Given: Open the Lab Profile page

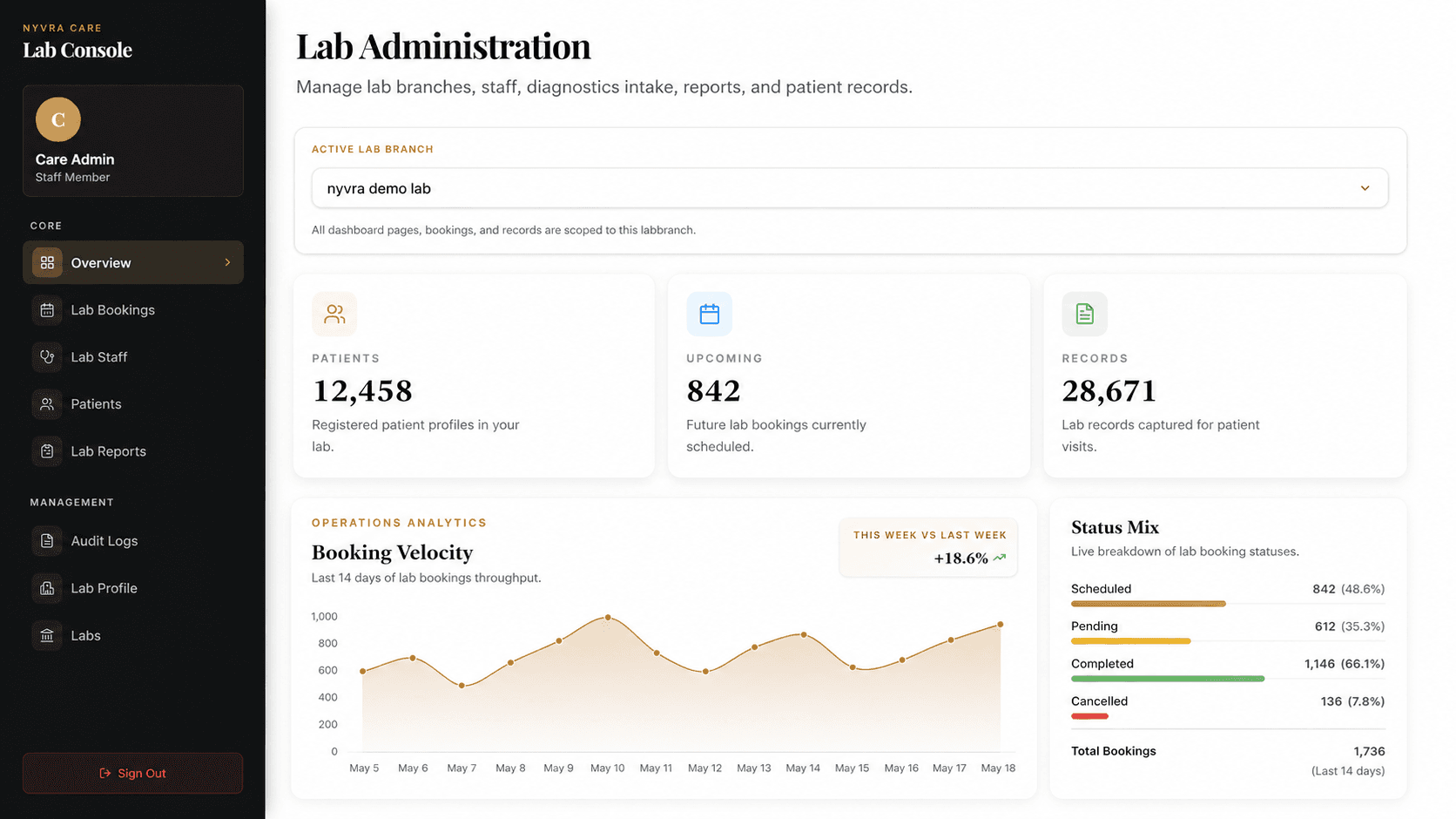Looking at the screenshot, I should 133,588.
